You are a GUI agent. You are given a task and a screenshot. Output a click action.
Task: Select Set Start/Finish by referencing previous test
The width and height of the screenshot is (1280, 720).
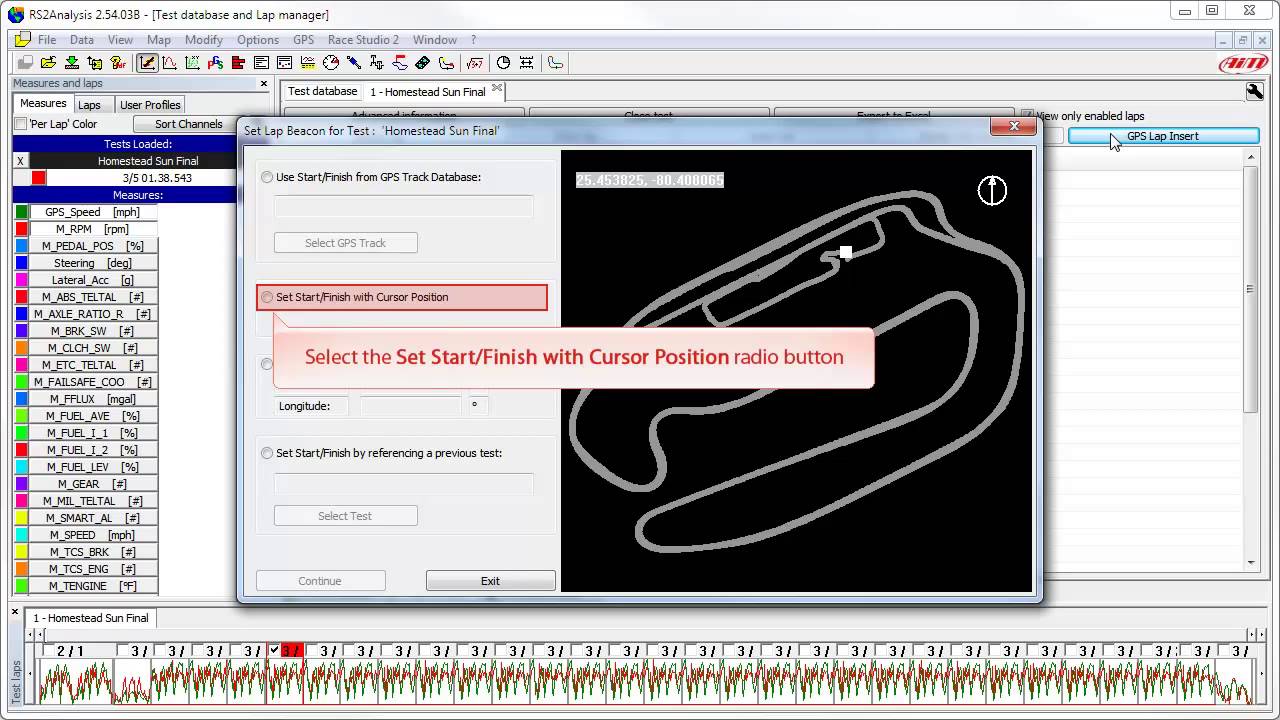pos(267,453)
